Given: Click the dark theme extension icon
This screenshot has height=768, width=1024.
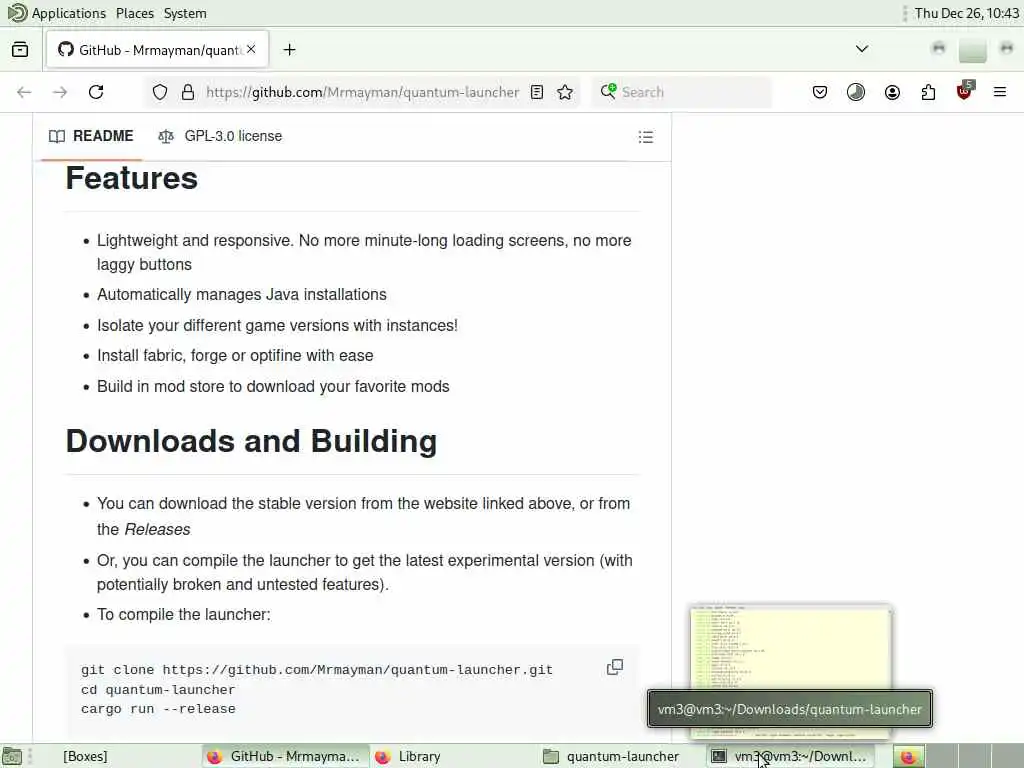Looking at the screenshot, I should tap(856, 92).
